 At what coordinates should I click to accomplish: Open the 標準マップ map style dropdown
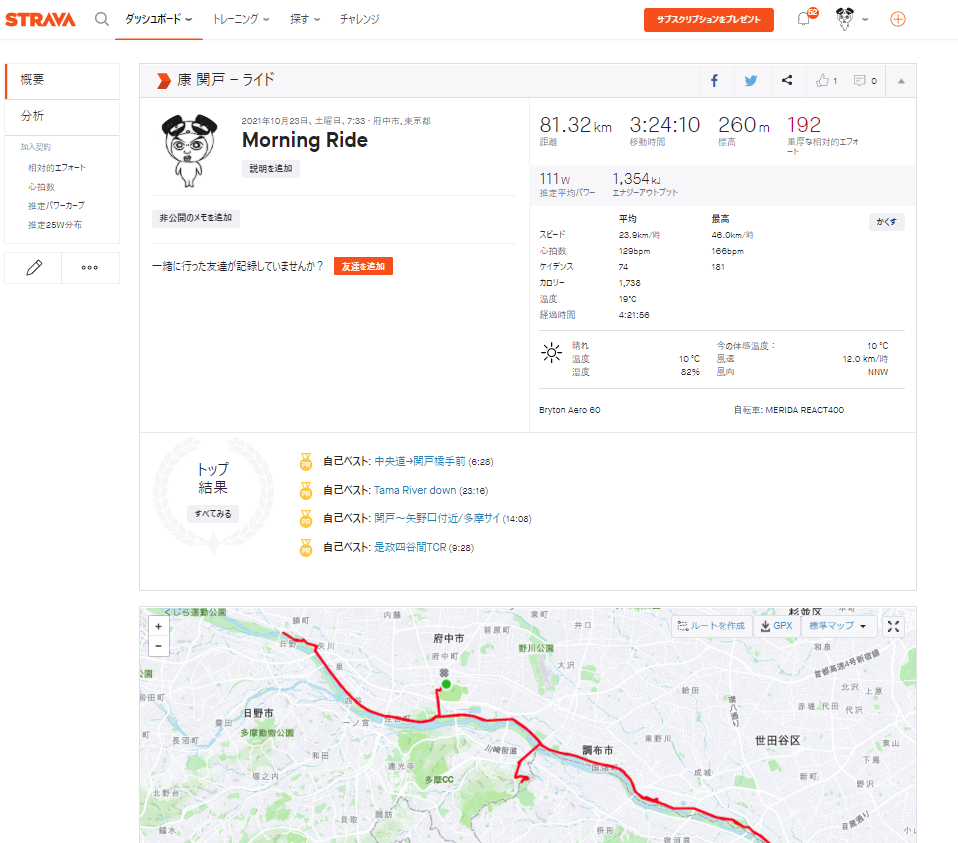pos(838,626)
